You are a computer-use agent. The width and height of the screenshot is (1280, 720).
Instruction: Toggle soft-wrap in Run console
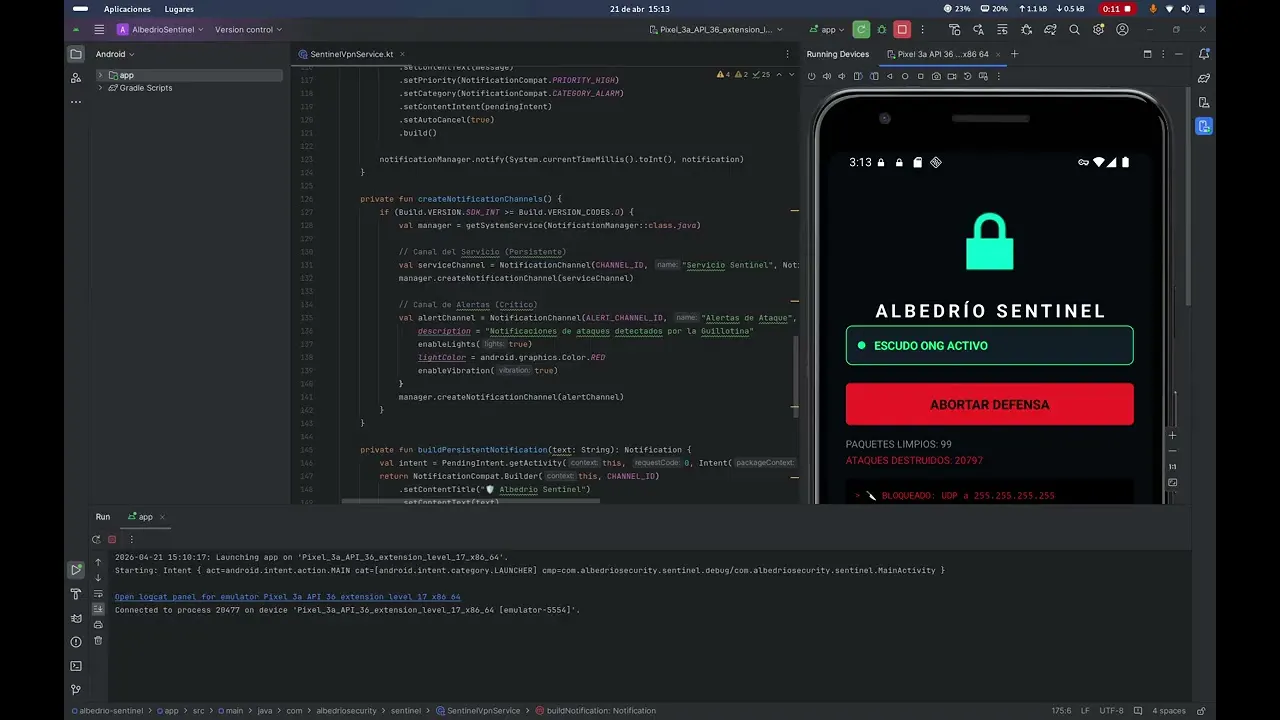(x=98, y=594)
